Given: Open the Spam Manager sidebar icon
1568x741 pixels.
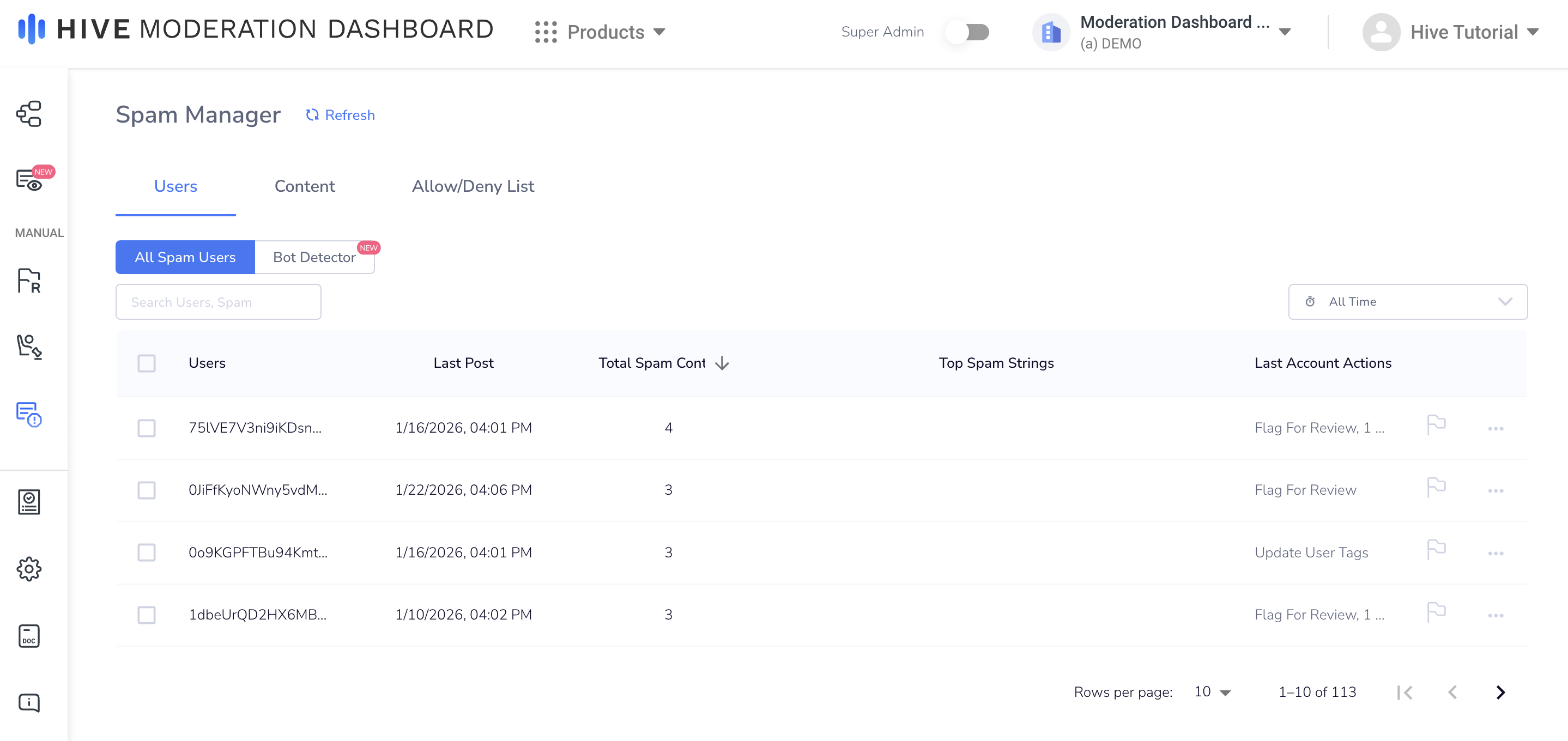Looking at the screenshot, I should 28,414.
